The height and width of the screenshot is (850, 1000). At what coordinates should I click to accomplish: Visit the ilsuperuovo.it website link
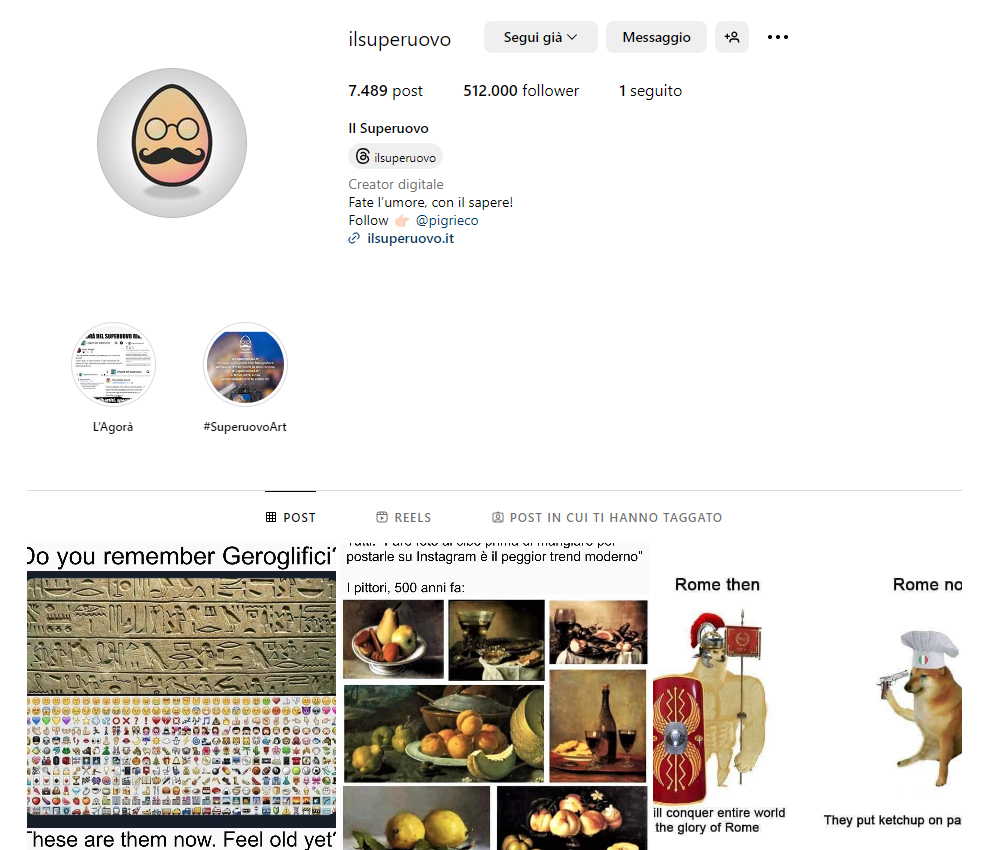click(410, 238)
